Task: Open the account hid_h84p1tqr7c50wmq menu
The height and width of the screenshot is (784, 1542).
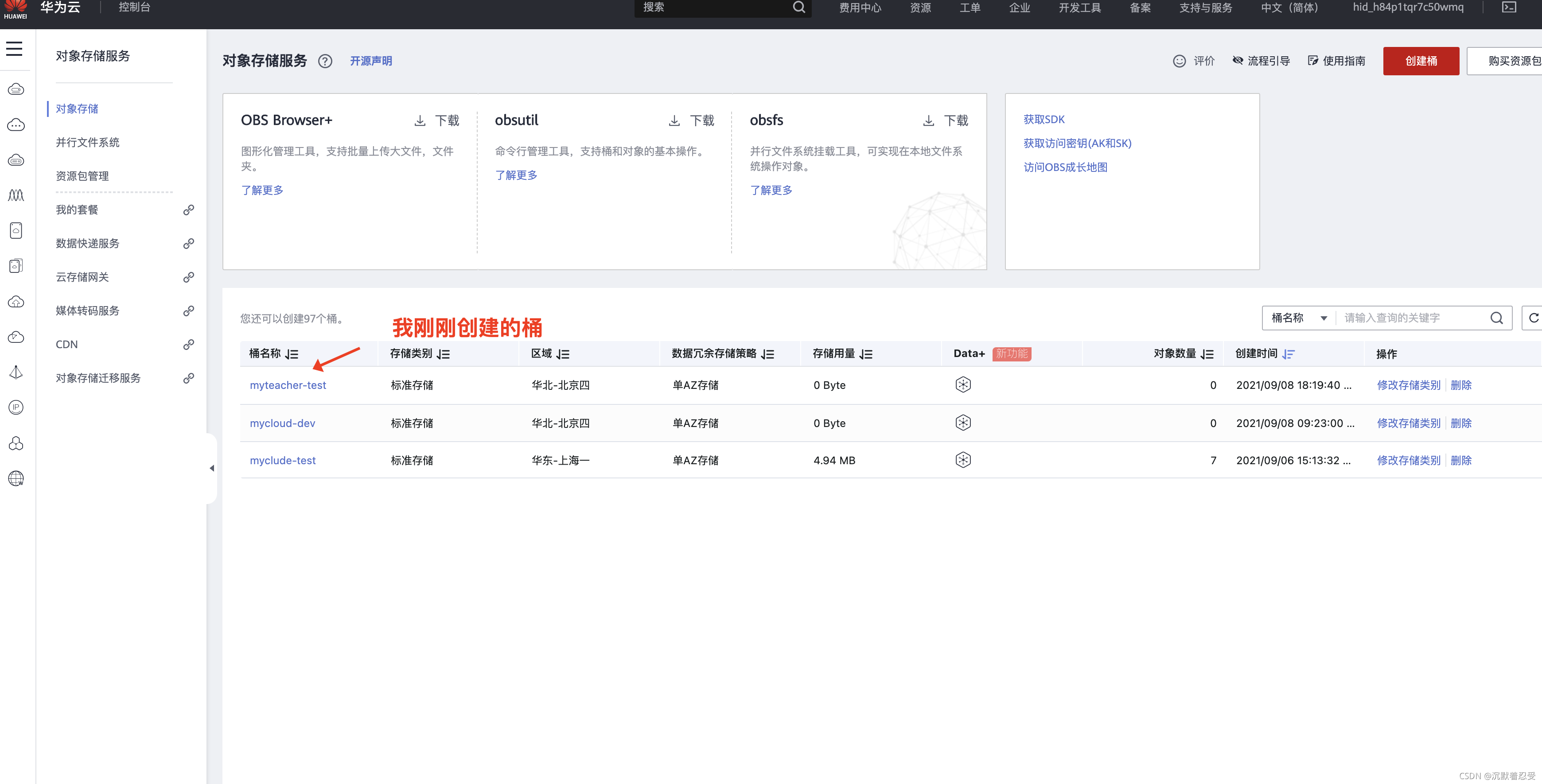Action: [x=1408, y=7]
